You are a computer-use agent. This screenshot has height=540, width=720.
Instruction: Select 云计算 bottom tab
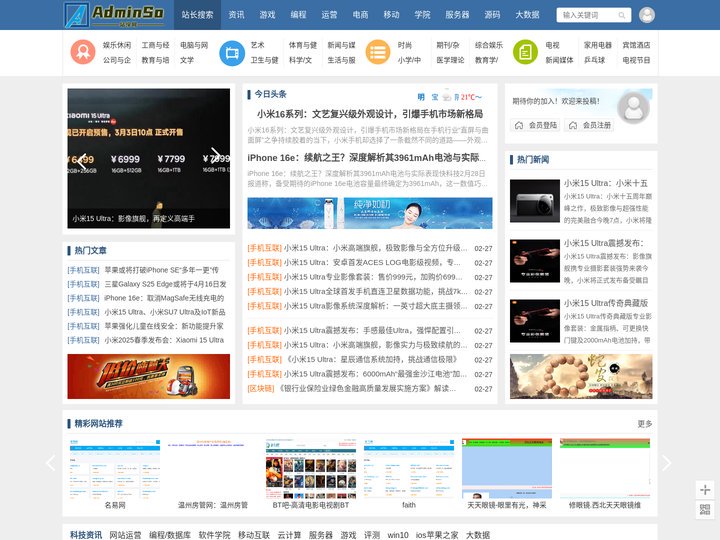coord(289,535)
